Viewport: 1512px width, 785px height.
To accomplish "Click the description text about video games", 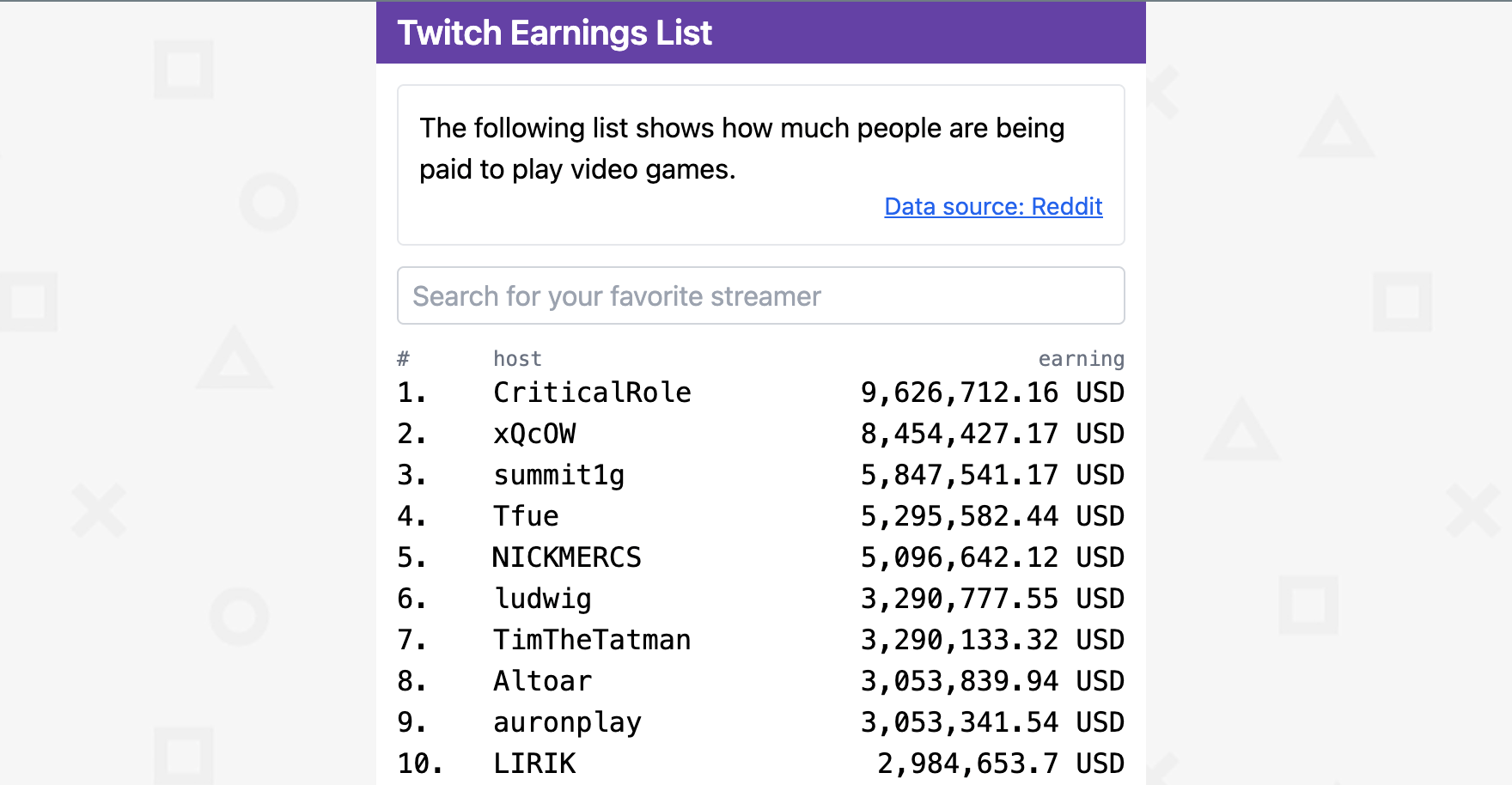I will (x=741, y=149).
